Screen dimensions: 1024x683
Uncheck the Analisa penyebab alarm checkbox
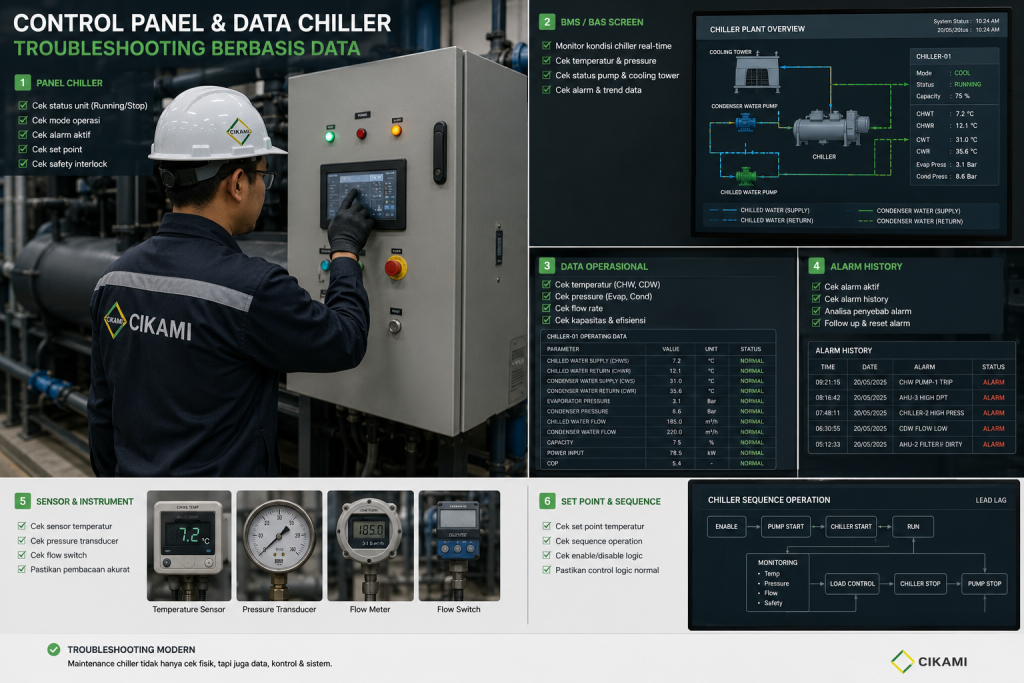(816, 311)
